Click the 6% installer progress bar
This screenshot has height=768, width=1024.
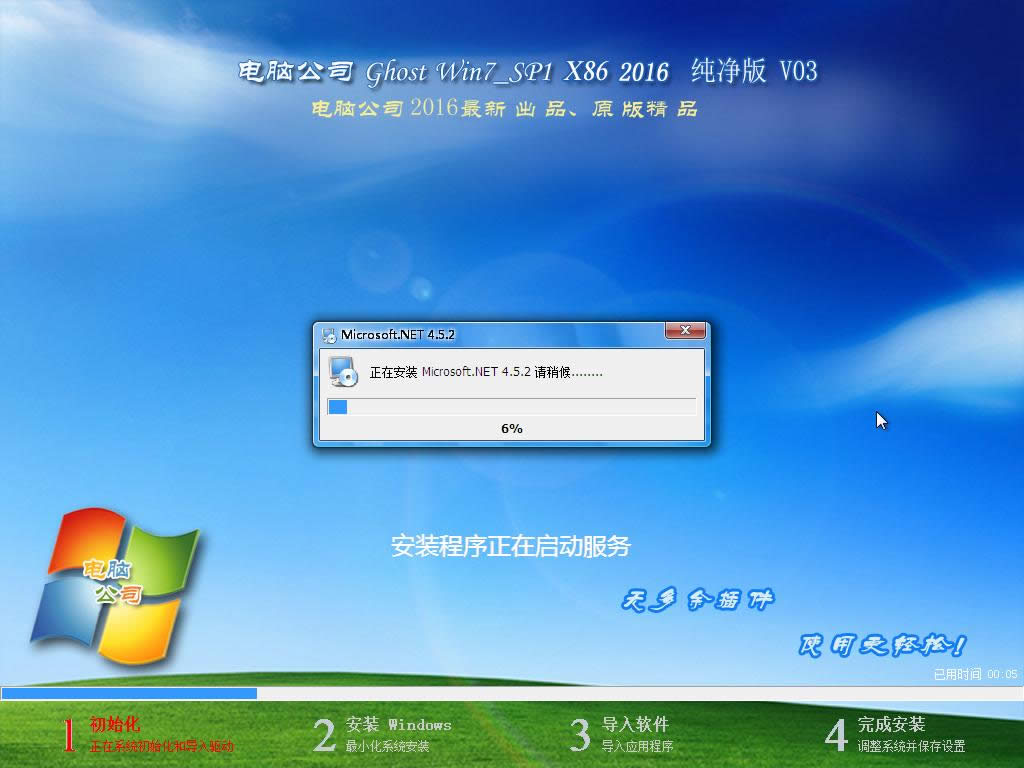pyautogui.click(x=512, y=407)
